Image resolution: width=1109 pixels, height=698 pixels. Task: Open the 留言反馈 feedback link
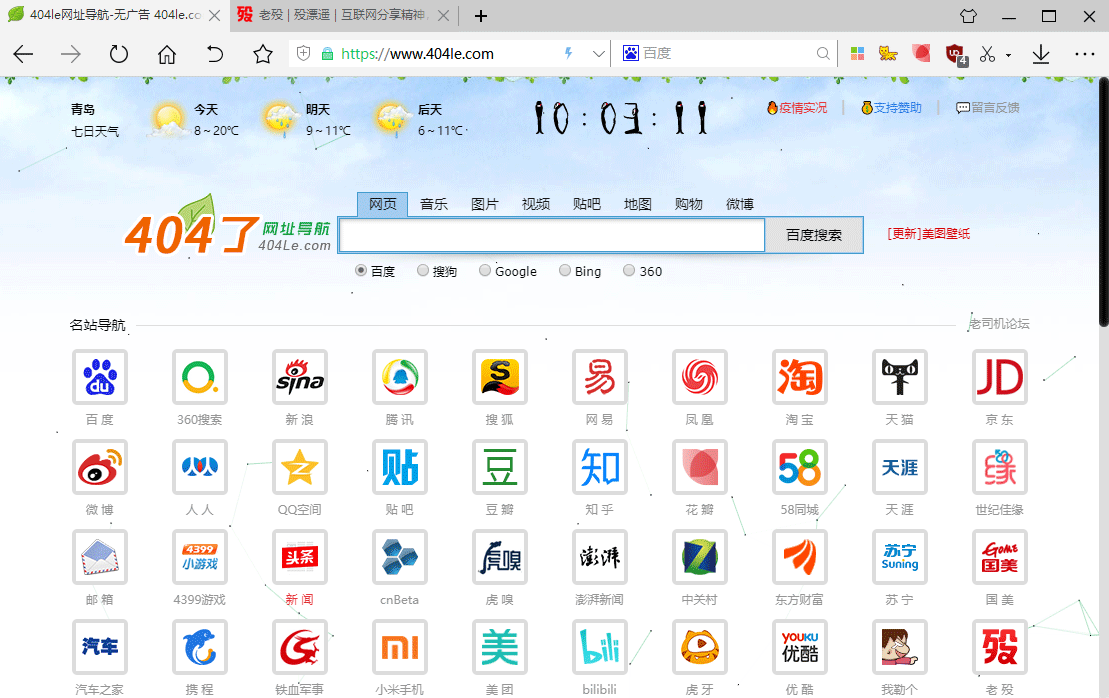tap(987, 107)
